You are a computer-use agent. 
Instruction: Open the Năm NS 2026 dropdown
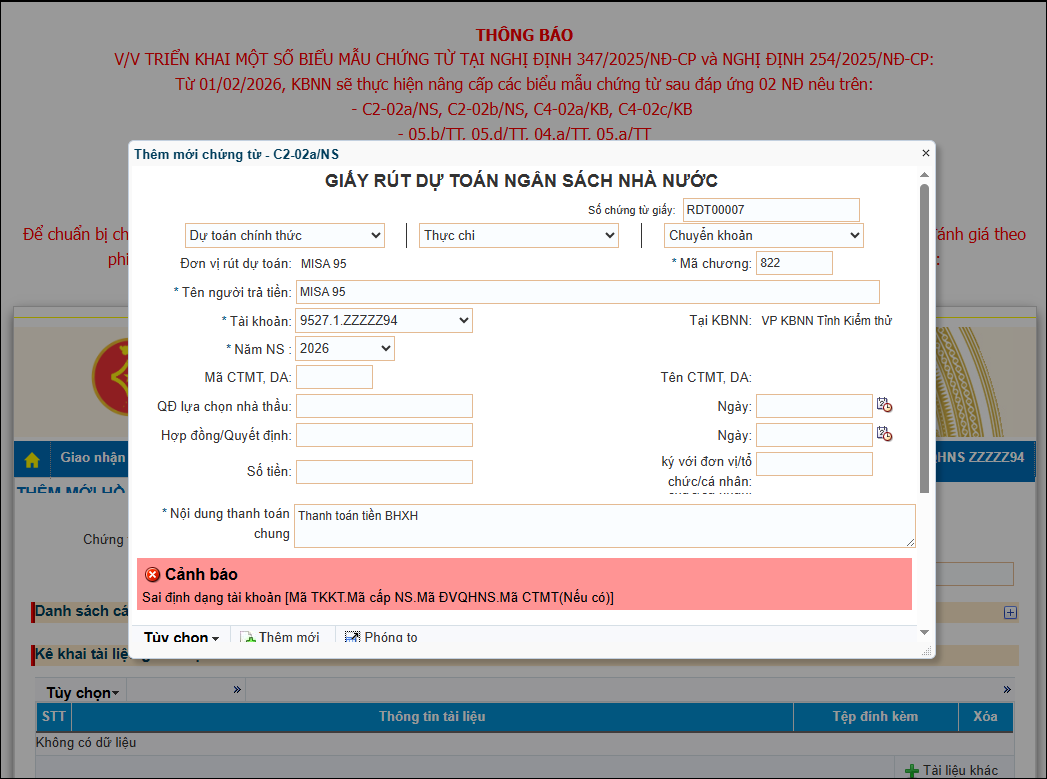click(345, 348)
